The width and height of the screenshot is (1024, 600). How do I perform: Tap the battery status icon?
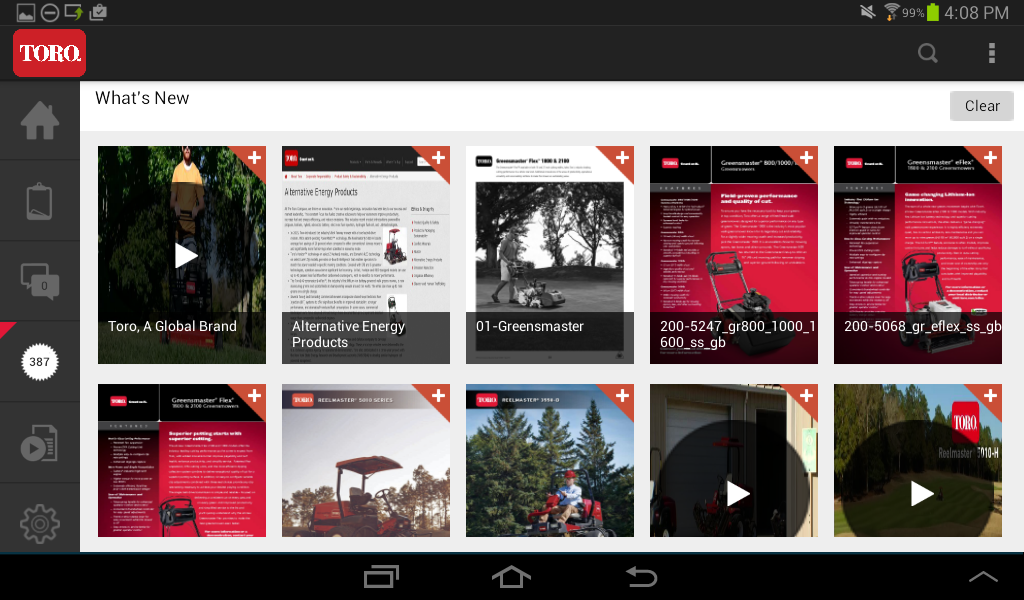[x=933, y=12]
